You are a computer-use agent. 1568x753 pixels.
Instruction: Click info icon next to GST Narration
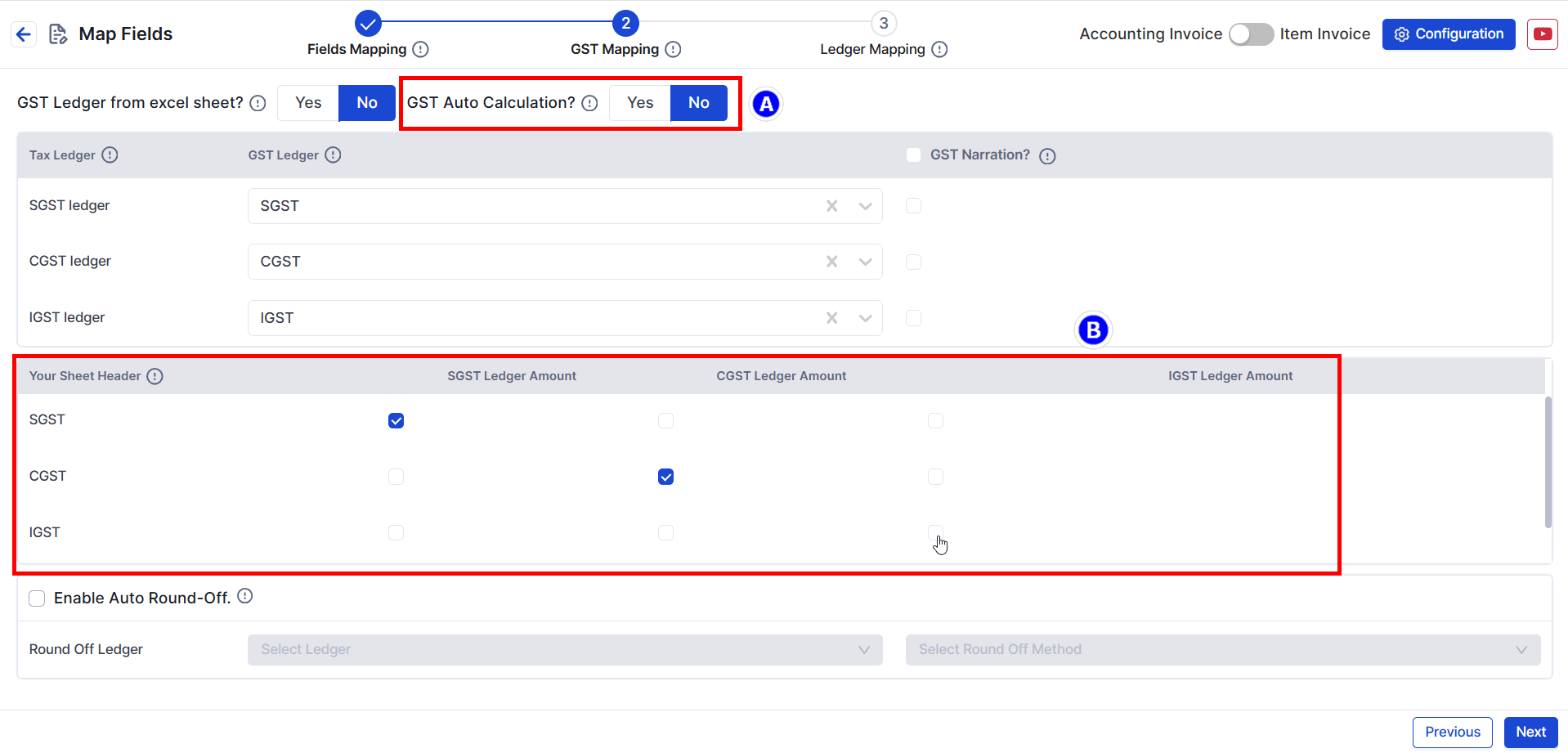(x=1047, y=155)
